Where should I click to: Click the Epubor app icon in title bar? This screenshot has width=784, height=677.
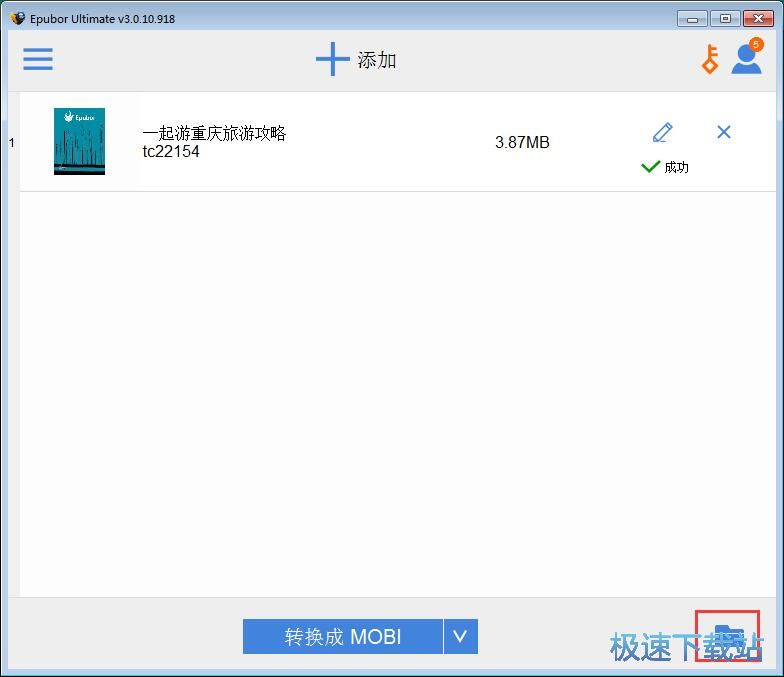point(18,18)
